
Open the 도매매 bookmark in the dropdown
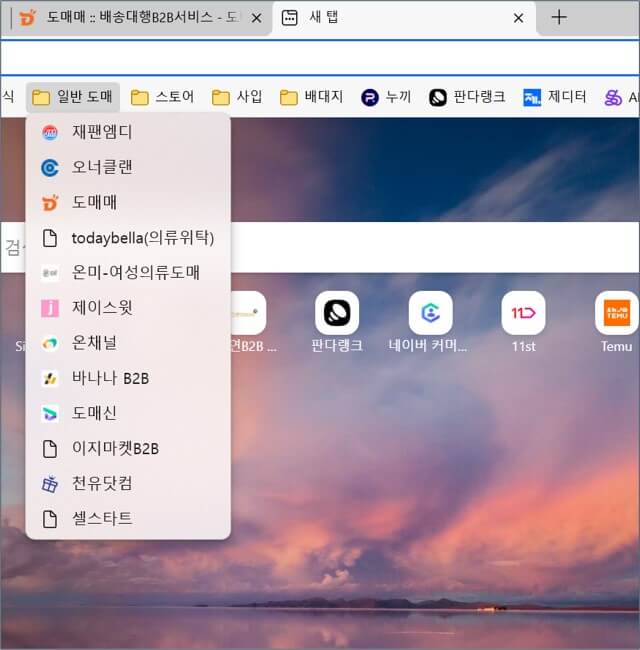[128, 203]
